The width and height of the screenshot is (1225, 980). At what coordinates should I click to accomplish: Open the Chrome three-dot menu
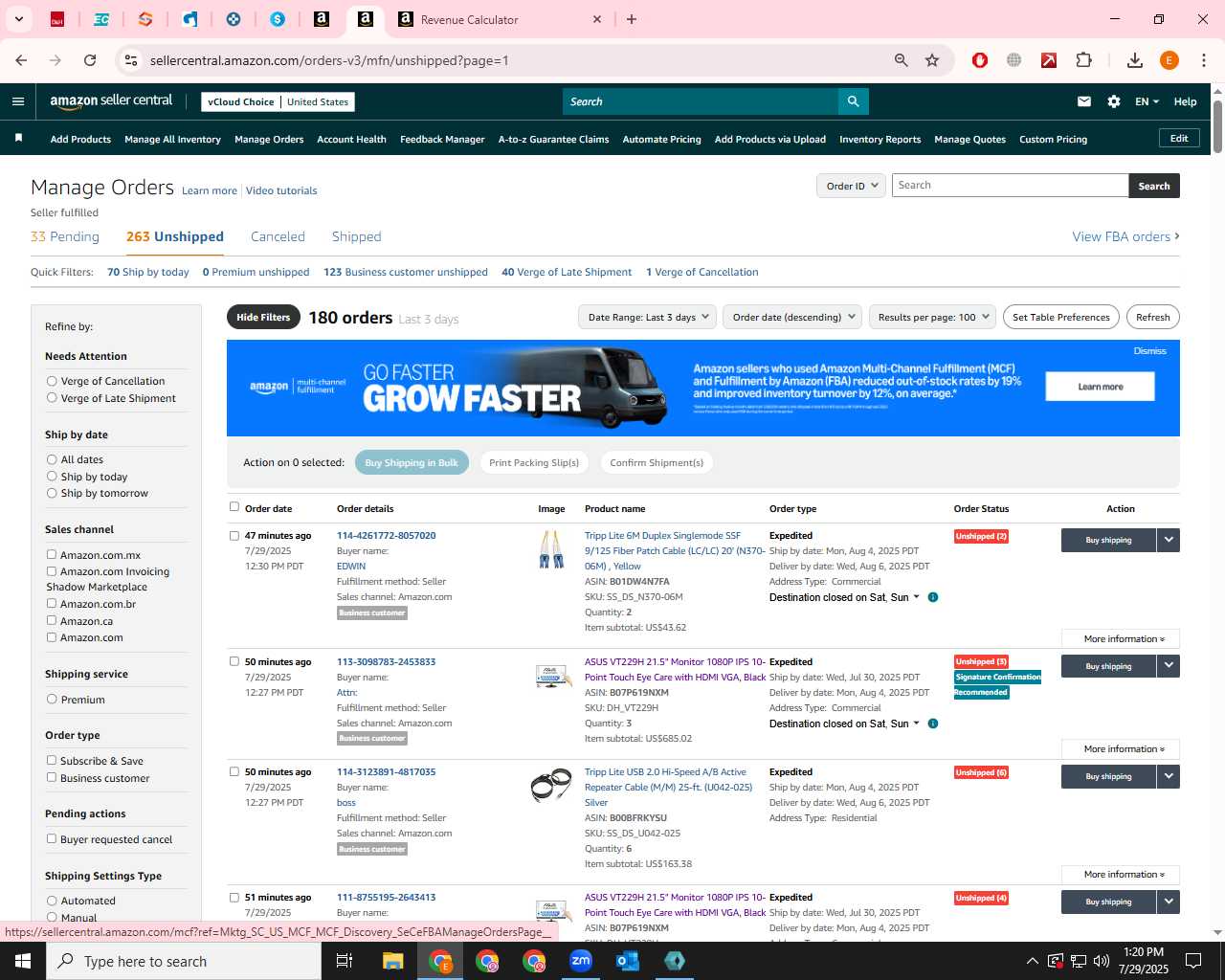pos(1204,60)
